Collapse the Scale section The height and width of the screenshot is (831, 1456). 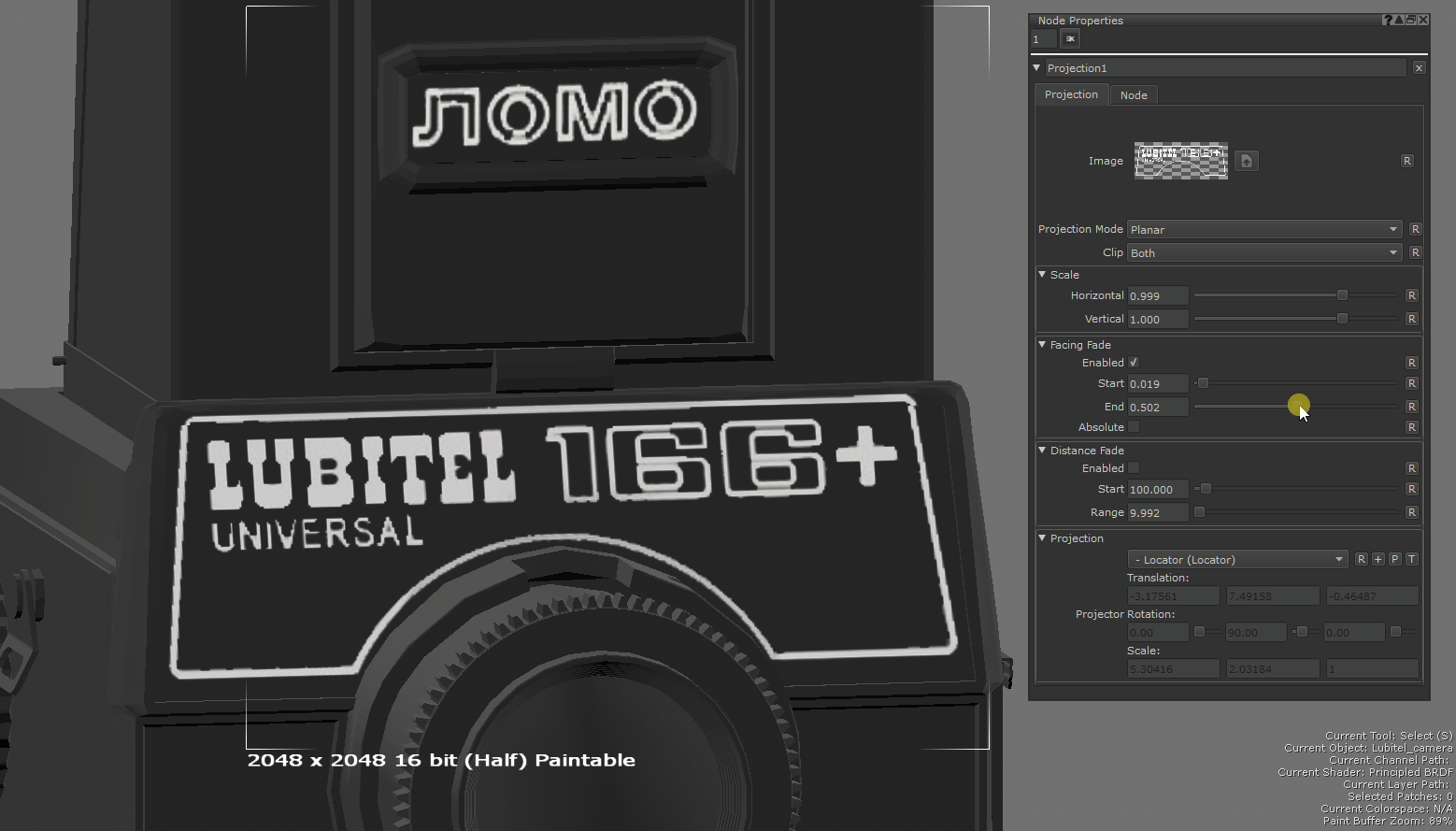(1042, 275)
